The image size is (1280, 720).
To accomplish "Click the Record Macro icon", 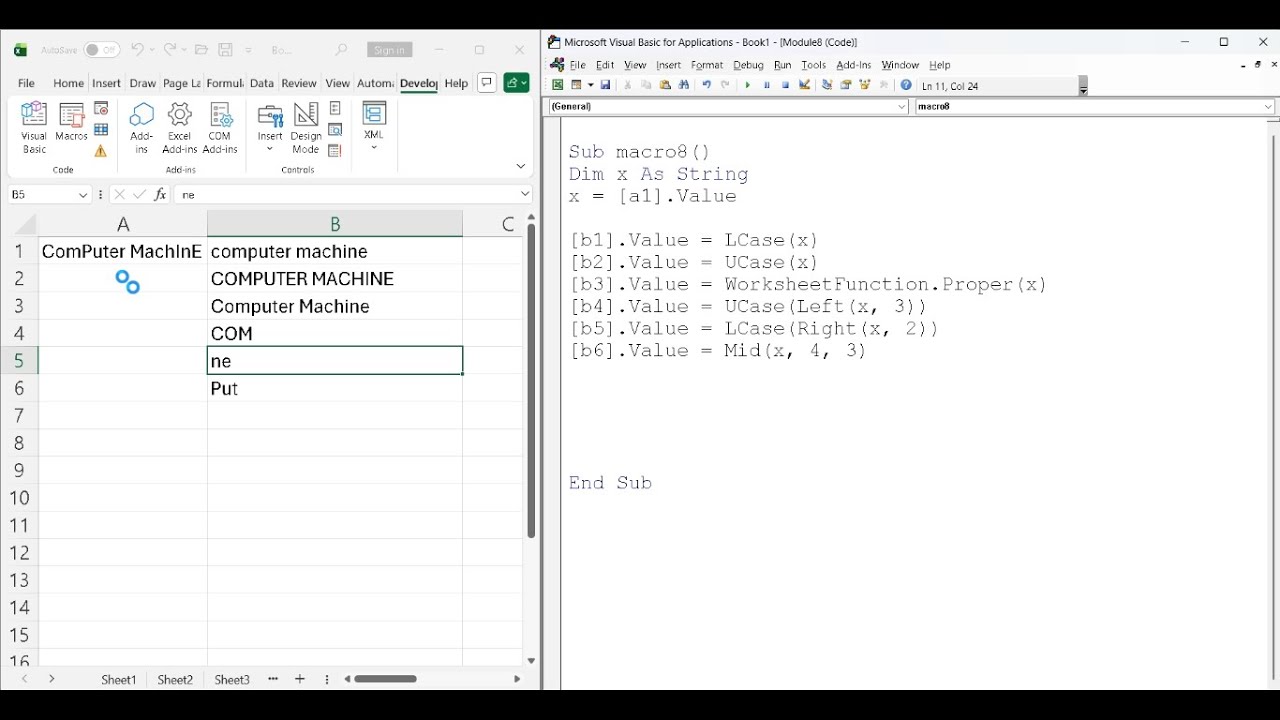I will (101, 108).
